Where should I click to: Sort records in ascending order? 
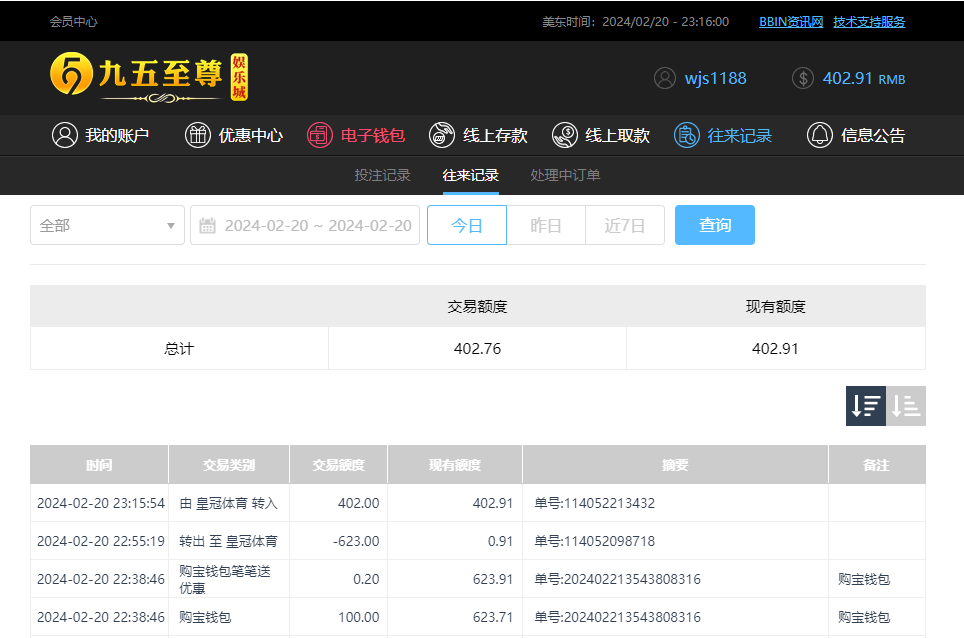point(906,406)
